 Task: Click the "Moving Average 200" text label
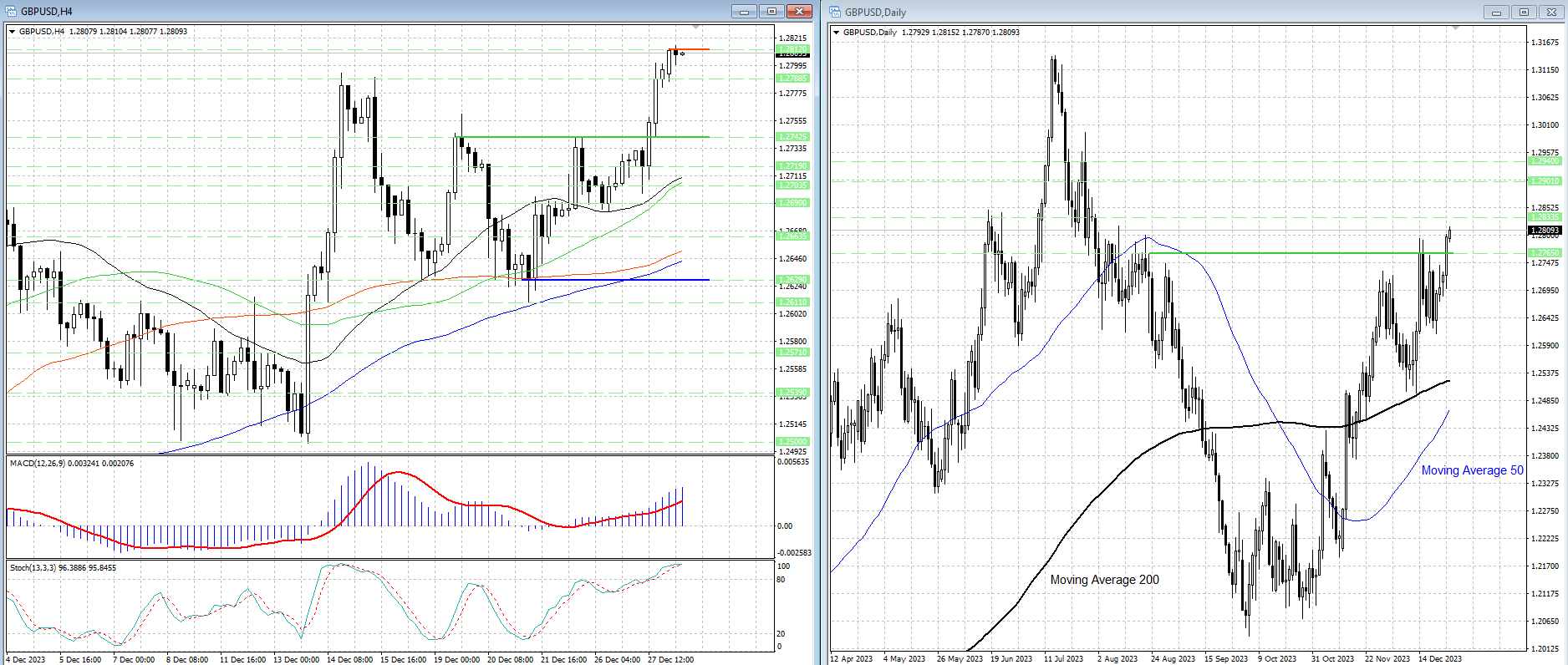click(x=1104, y=580)
